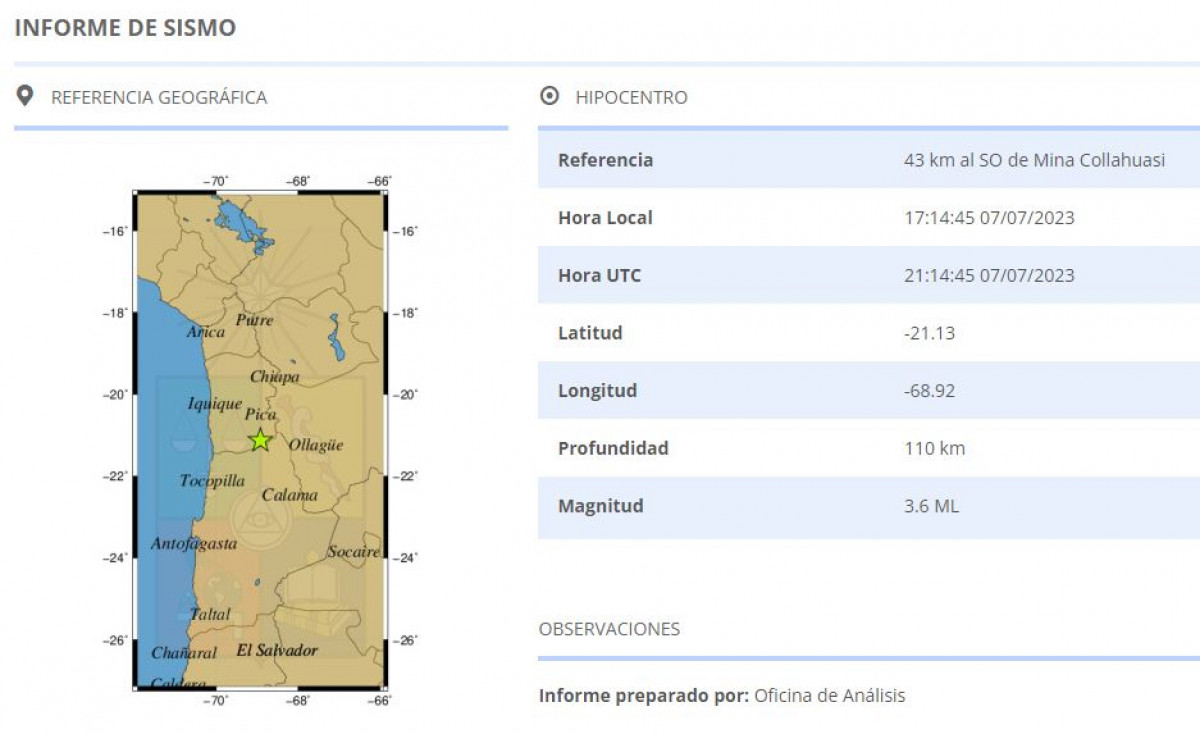This screenshot has height=734, width=1200.
Task: Click the reference value mentioning Mina Collahuasi
Action: tap(1034, 160)
